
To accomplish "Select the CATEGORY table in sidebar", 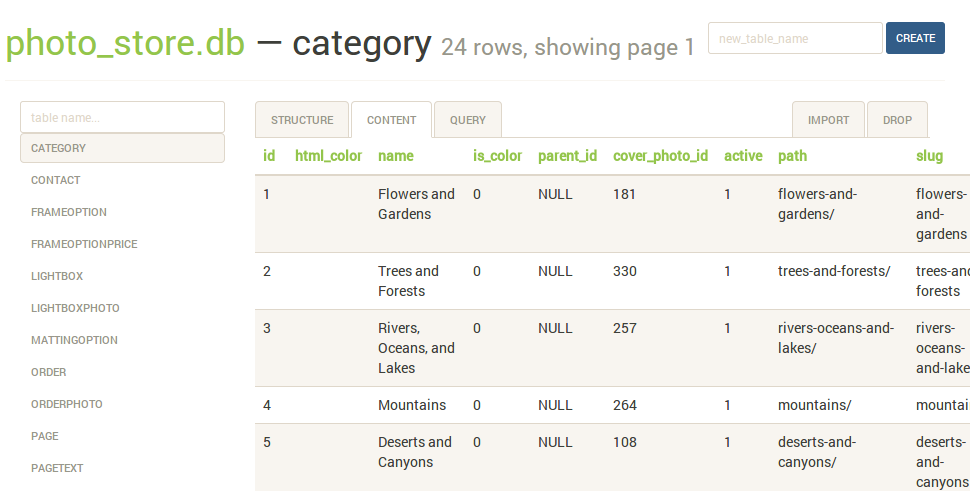I will pyautogui.click(x=122, y=148).
